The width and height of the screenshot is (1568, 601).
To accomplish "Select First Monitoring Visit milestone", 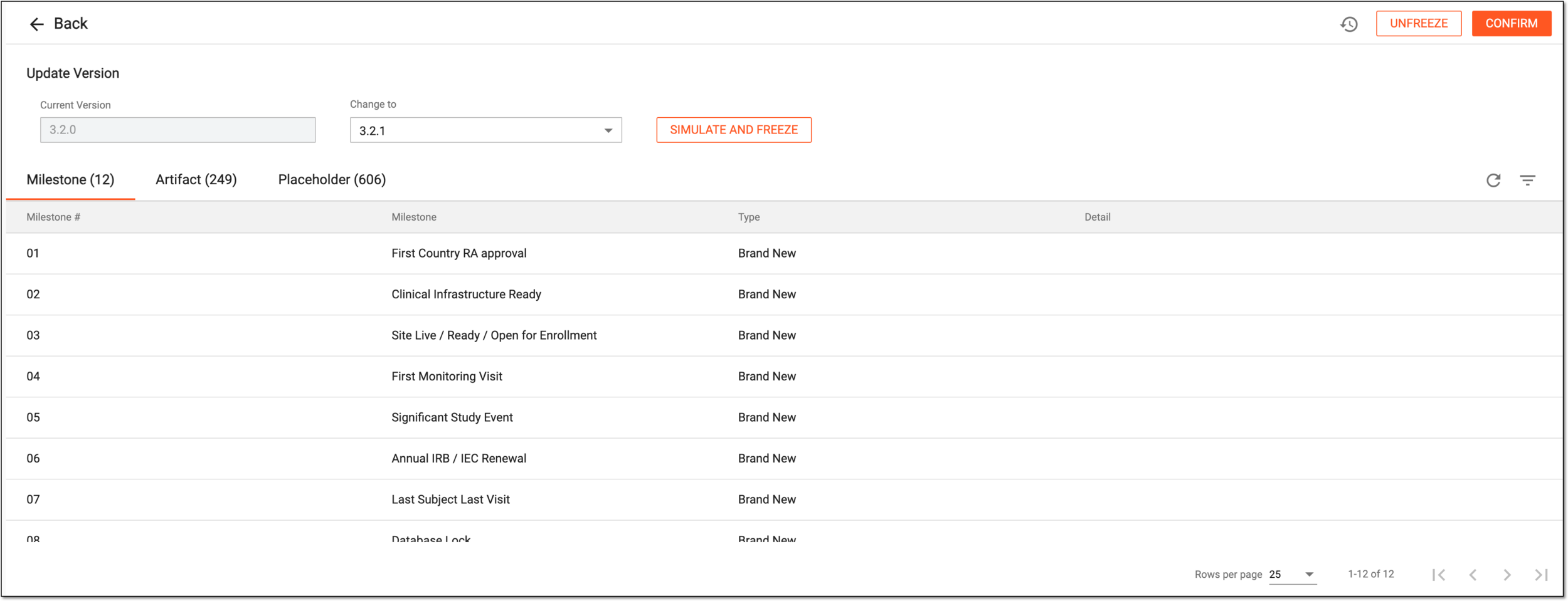I will point(447,377).
